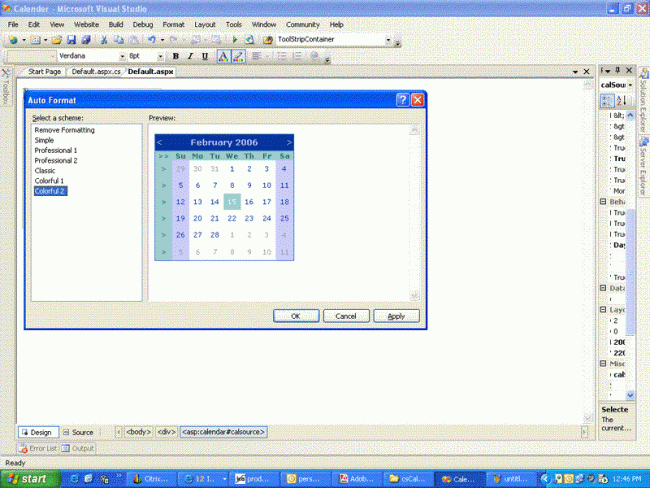The height and width of the screenshot is (488, 650).
Task: Open the Error List tab
Action: (x=38, y=448)
